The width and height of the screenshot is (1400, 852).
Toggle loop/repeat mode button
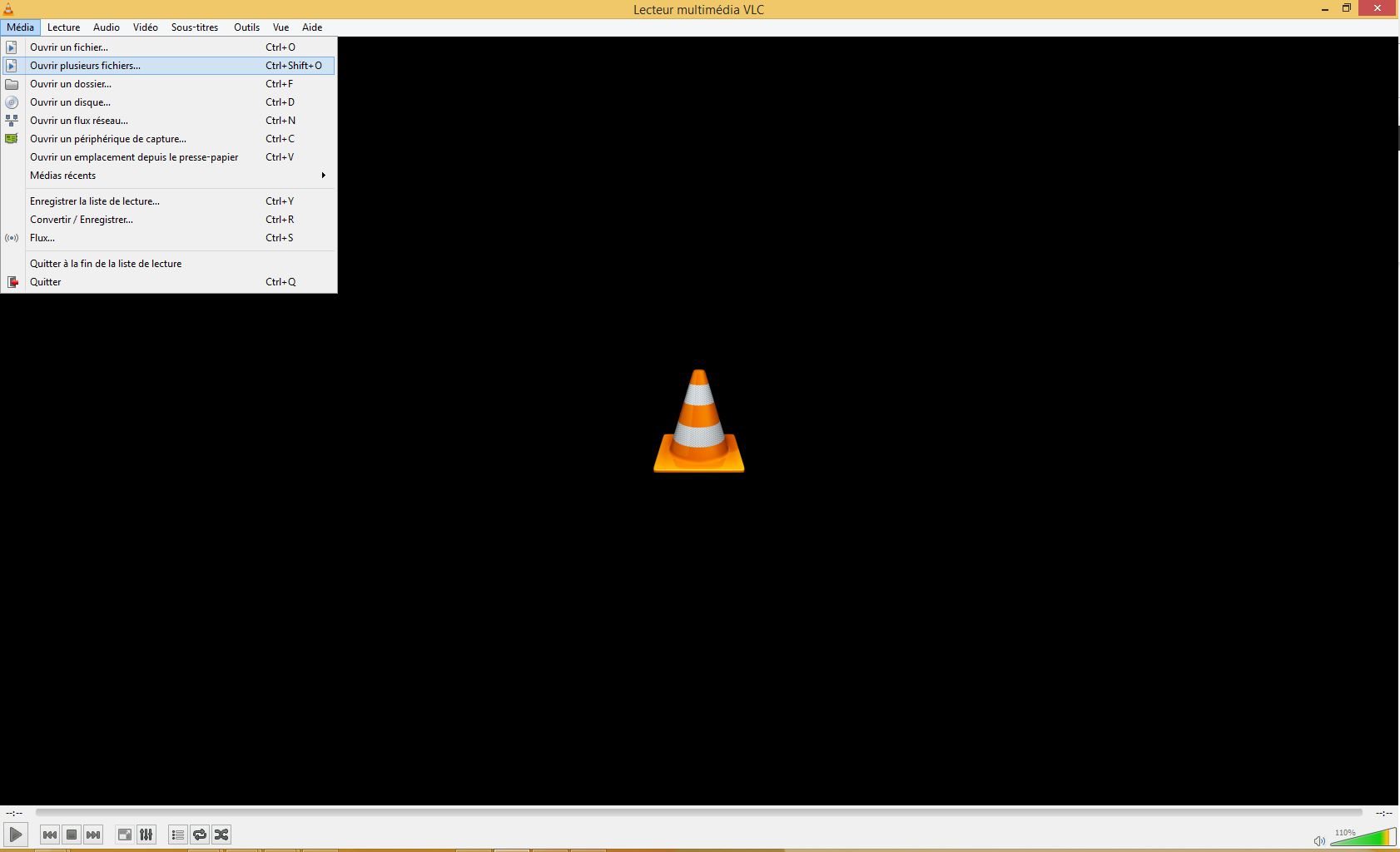coord(200,835)
